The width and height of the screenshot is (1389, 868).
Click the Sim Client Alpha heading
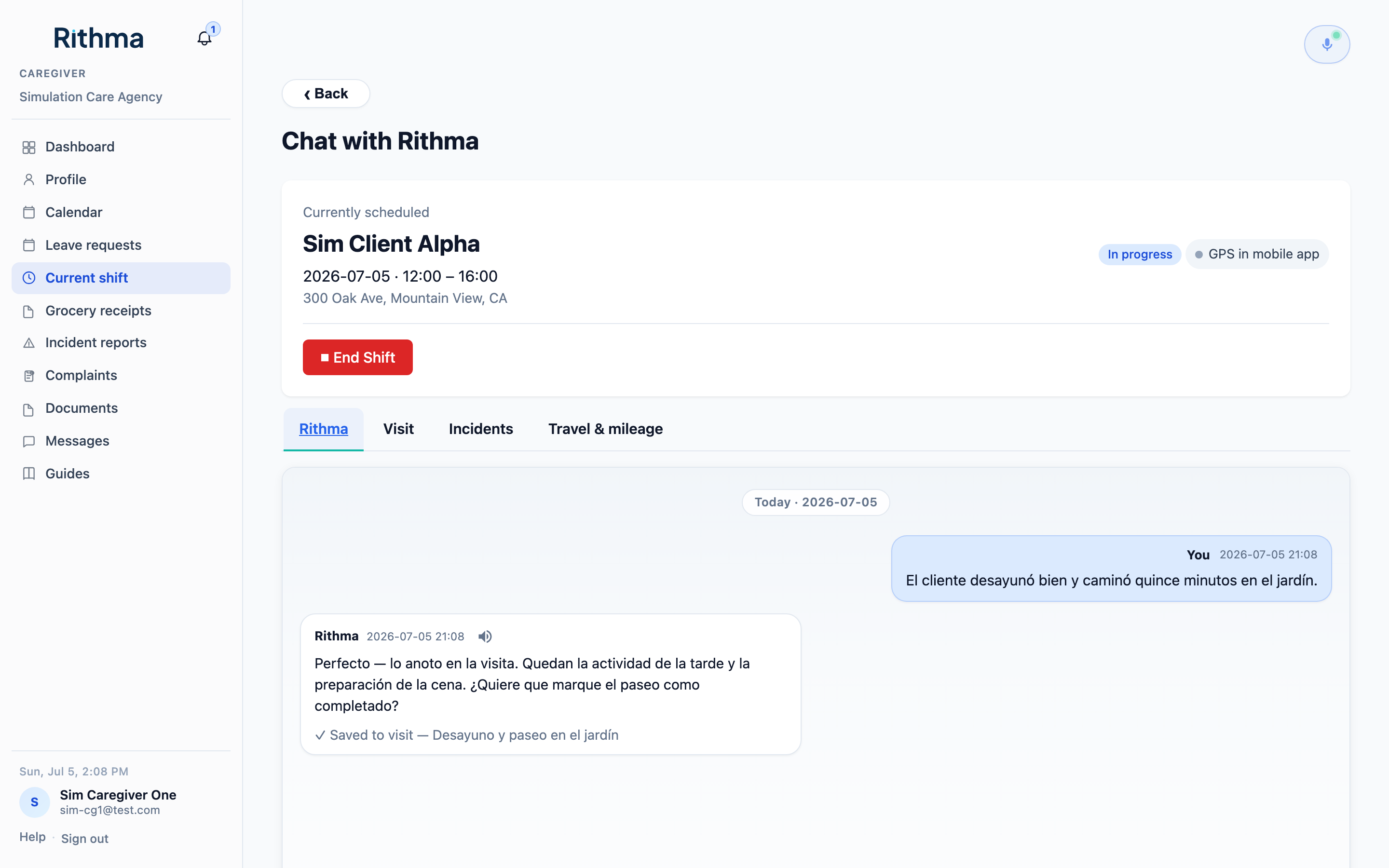point(391,244)
